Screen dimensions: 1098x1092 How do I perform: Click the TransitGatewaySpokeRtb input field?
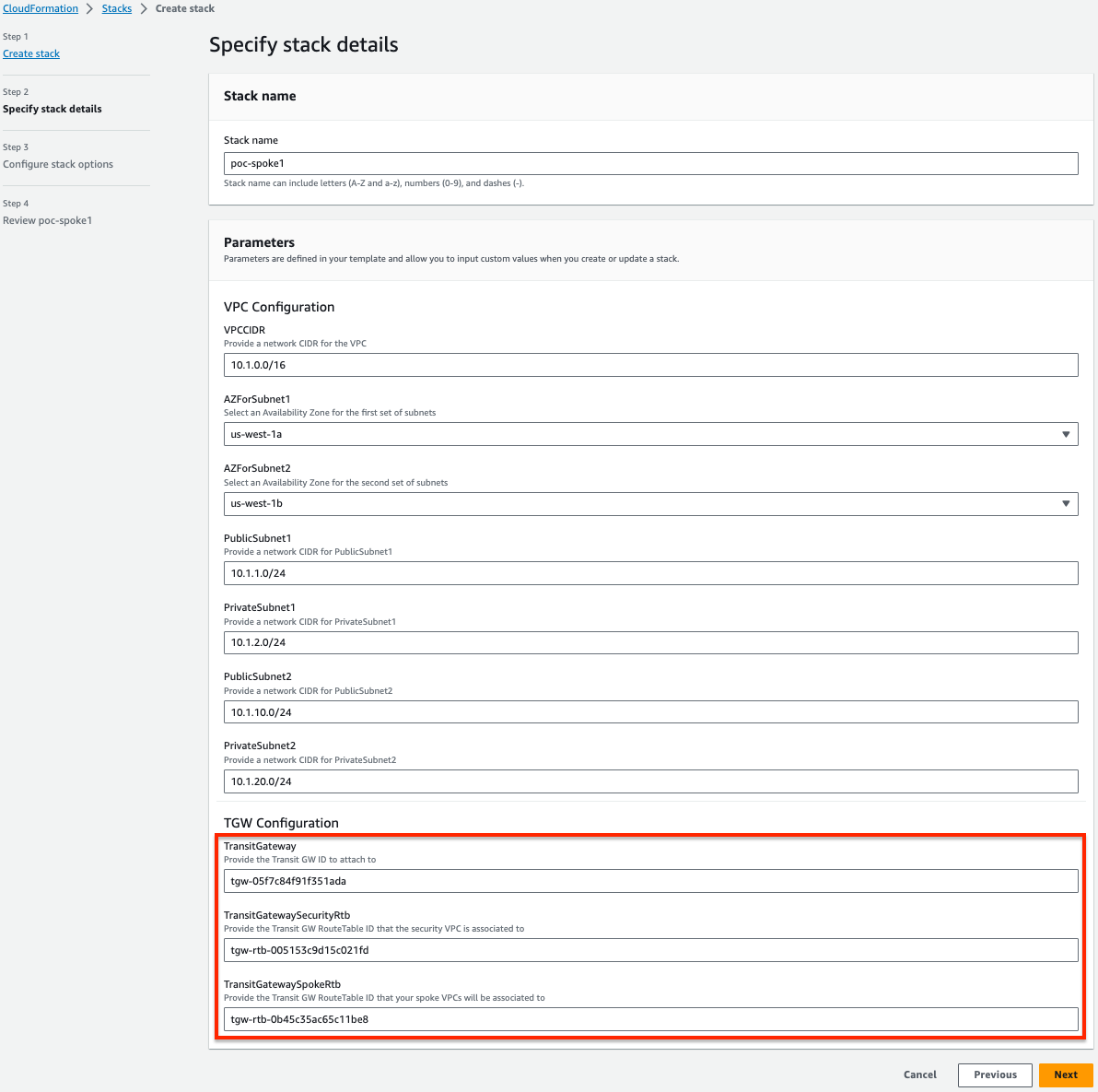[x=650, y=1019]
